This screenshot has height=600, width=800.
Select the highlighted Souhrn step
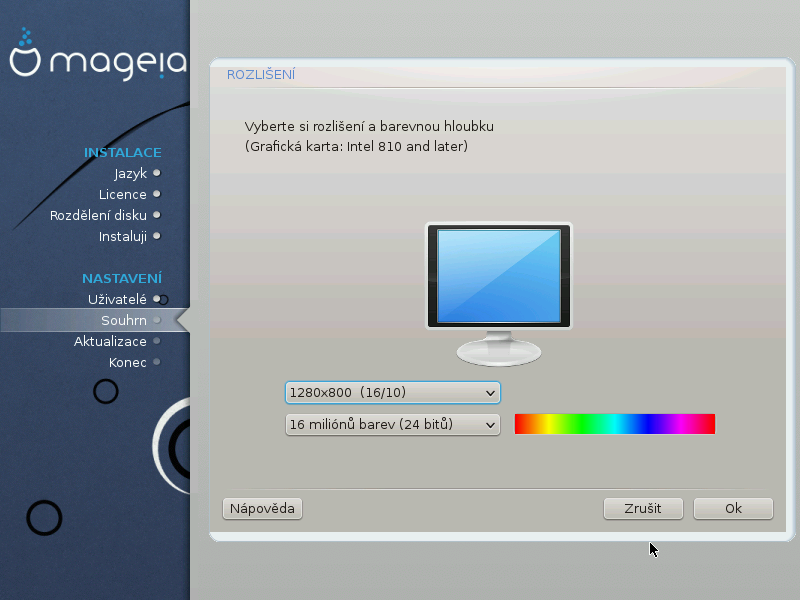[124, 320]
